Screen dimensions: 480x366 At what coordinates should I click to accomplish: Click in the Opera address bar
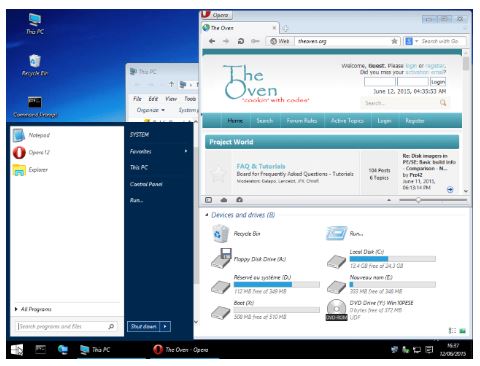(x=343, y=41)
